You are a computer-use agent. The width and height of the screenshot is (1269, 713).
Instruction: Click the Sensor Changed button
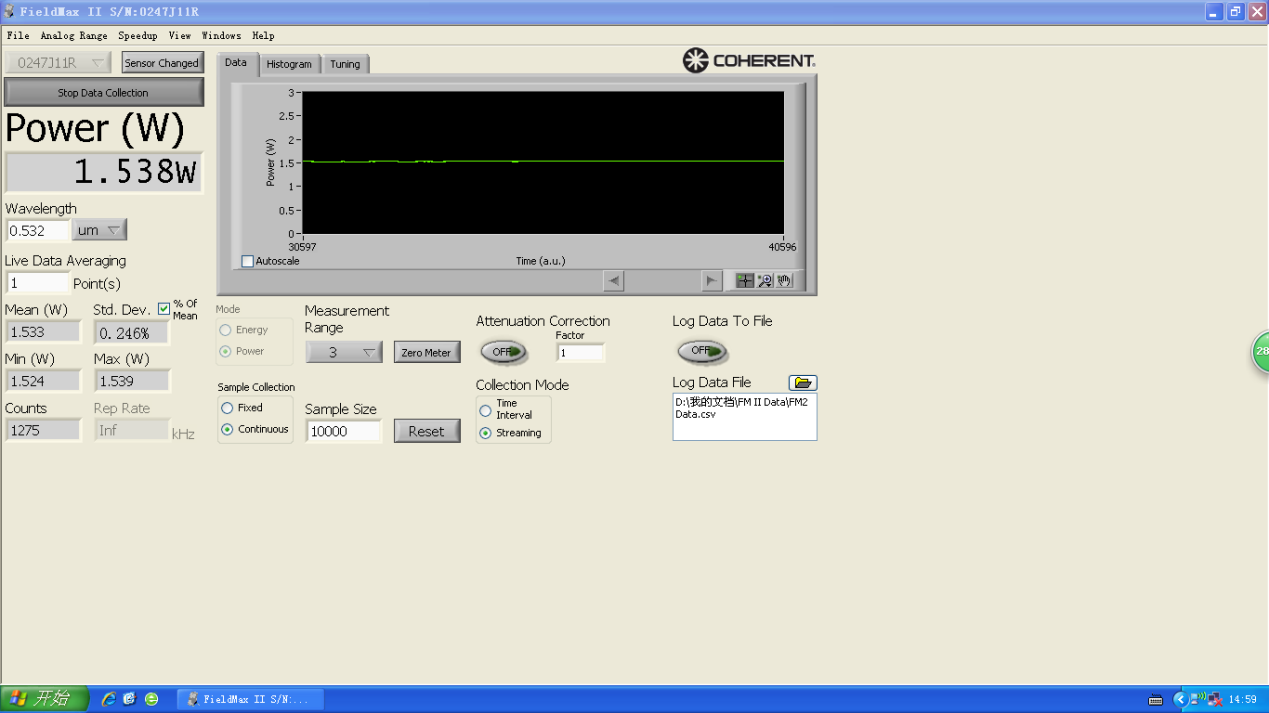pos(162,63)
